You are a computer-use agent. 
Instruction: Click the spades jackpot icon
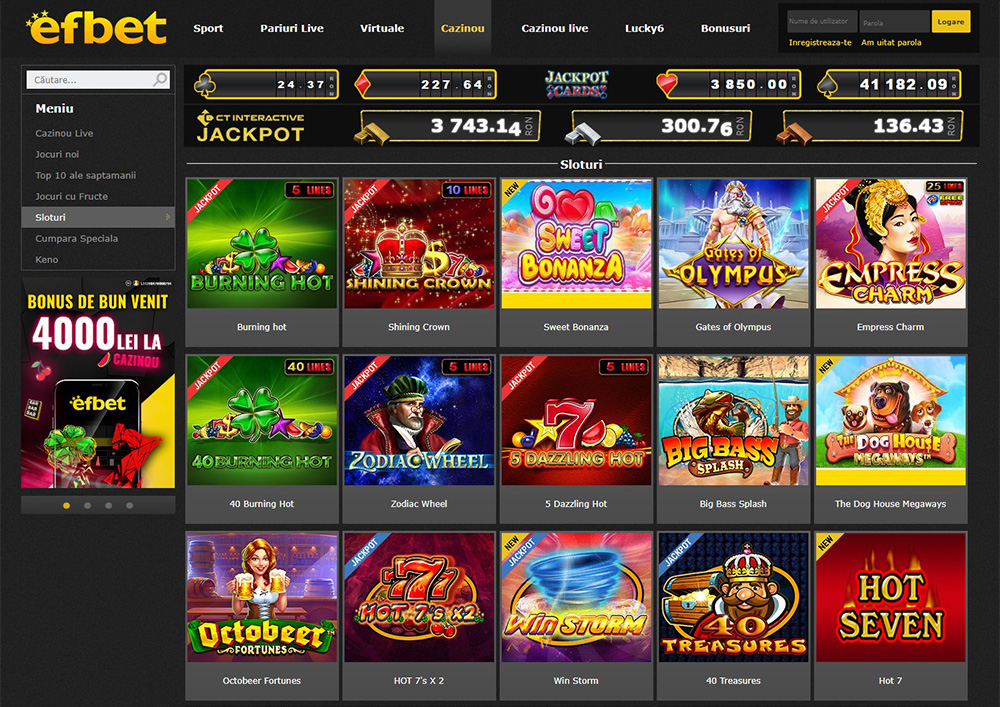pos(827,85)
